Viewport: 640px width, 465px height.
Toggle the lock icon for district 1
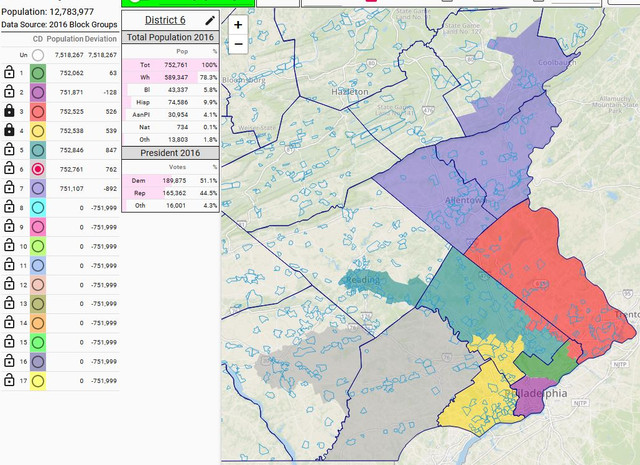coord(9,73)
